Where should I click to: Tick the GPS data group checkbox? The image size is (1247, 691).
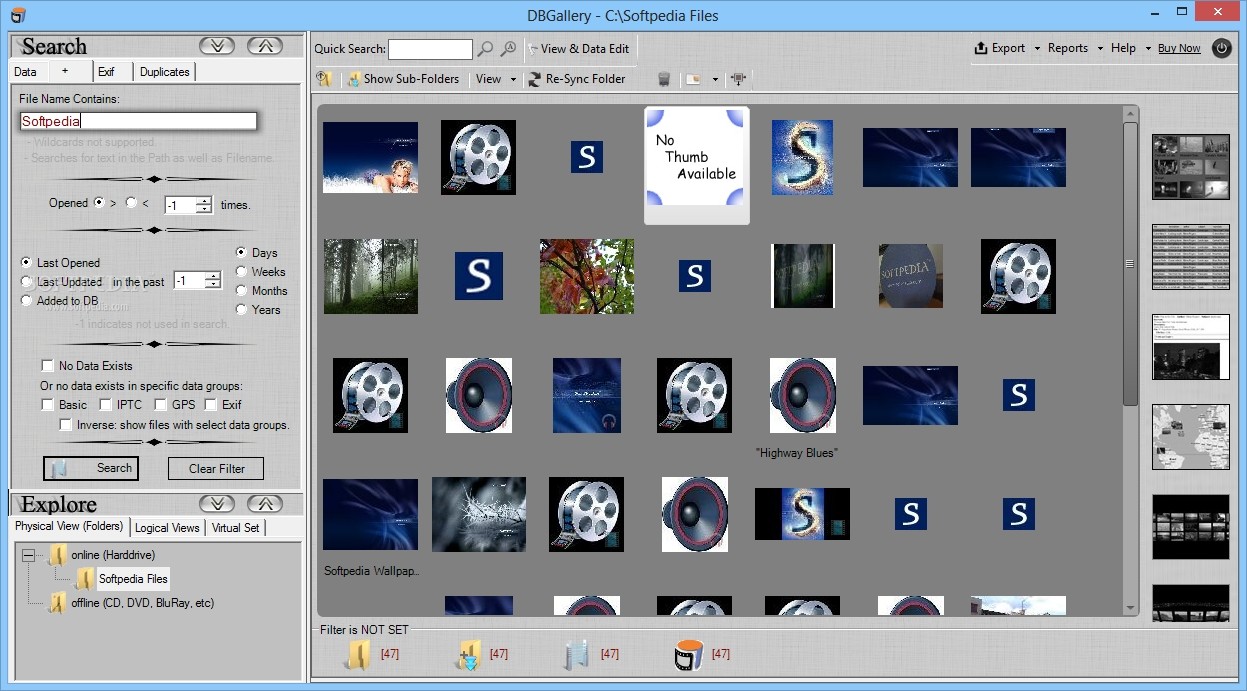pyautogui.click(x=161, y=404)
